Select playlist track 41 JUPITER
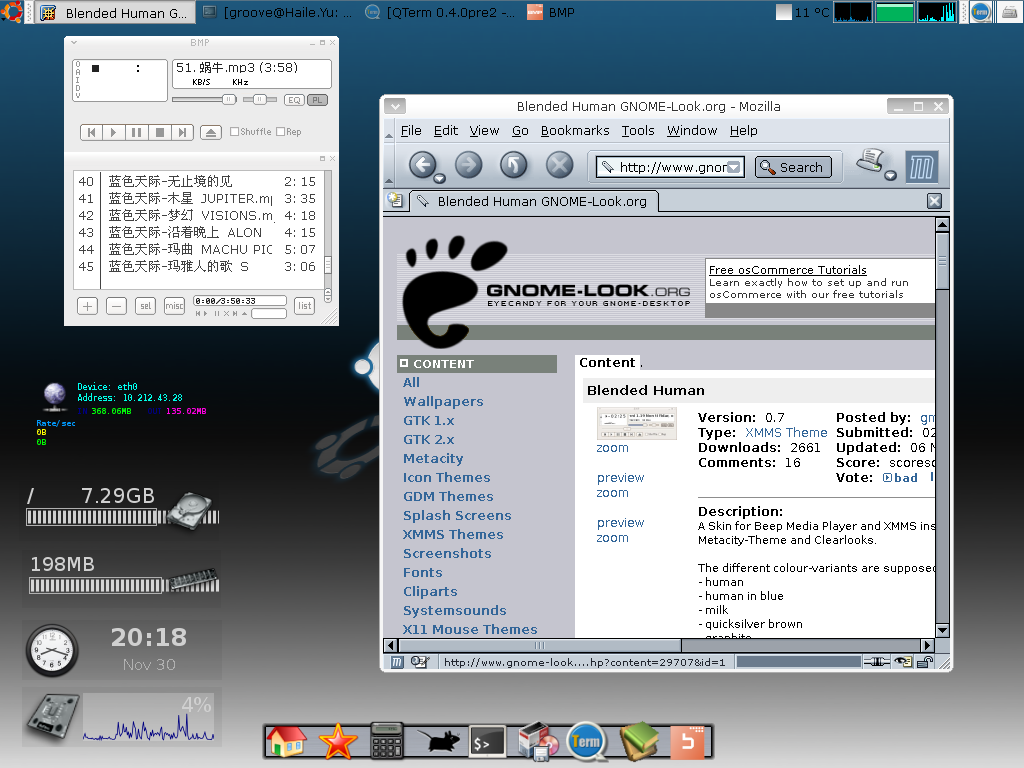 click(197, 199)
